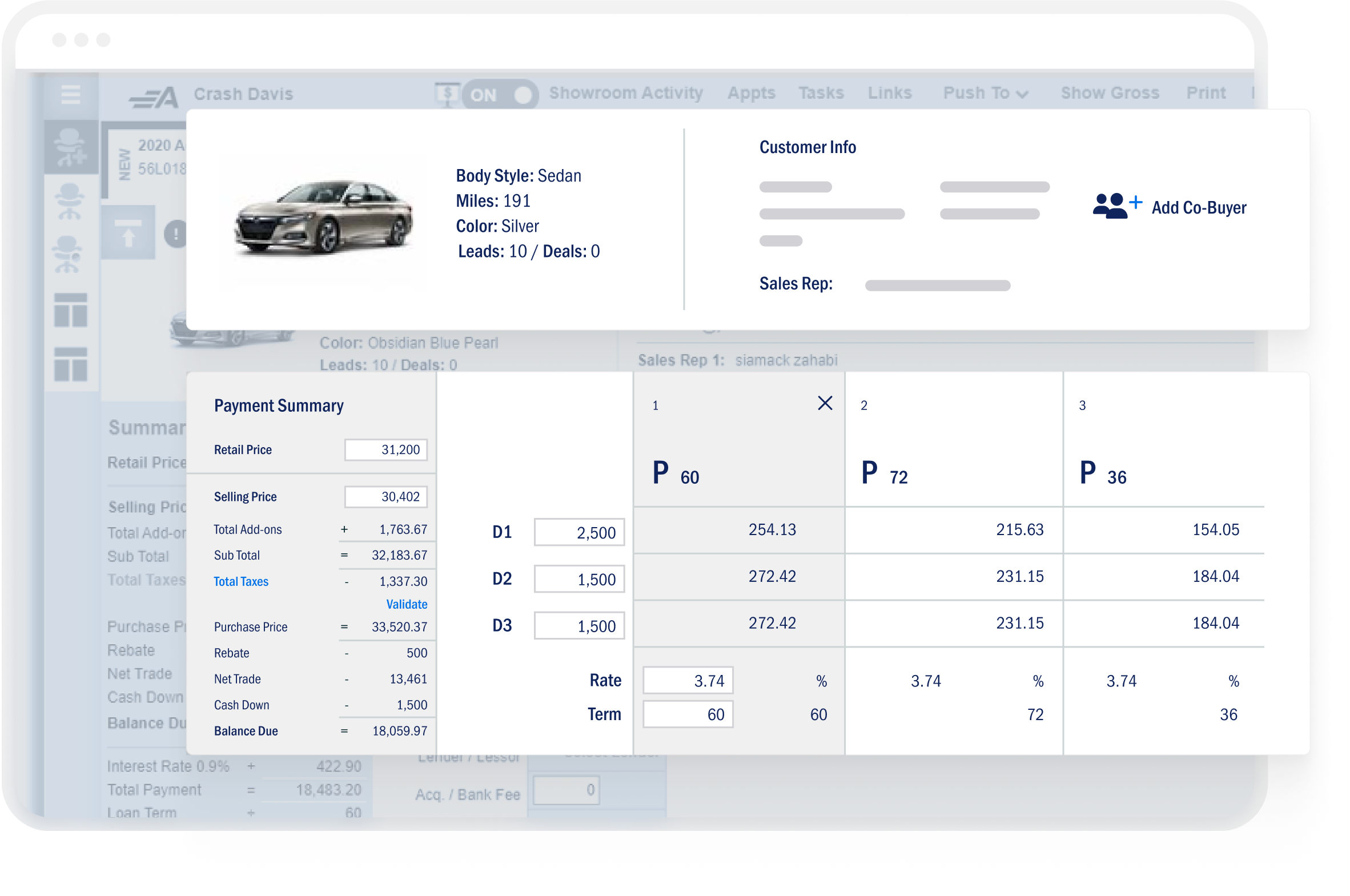The width and height of the screenshot is (1350, 896).
Task: Open the Links menu
Action: 889,93
